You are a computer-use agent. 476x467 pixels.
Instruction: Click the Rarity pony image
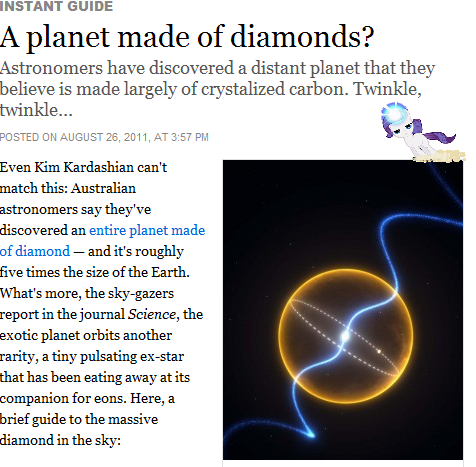[422, 133]
